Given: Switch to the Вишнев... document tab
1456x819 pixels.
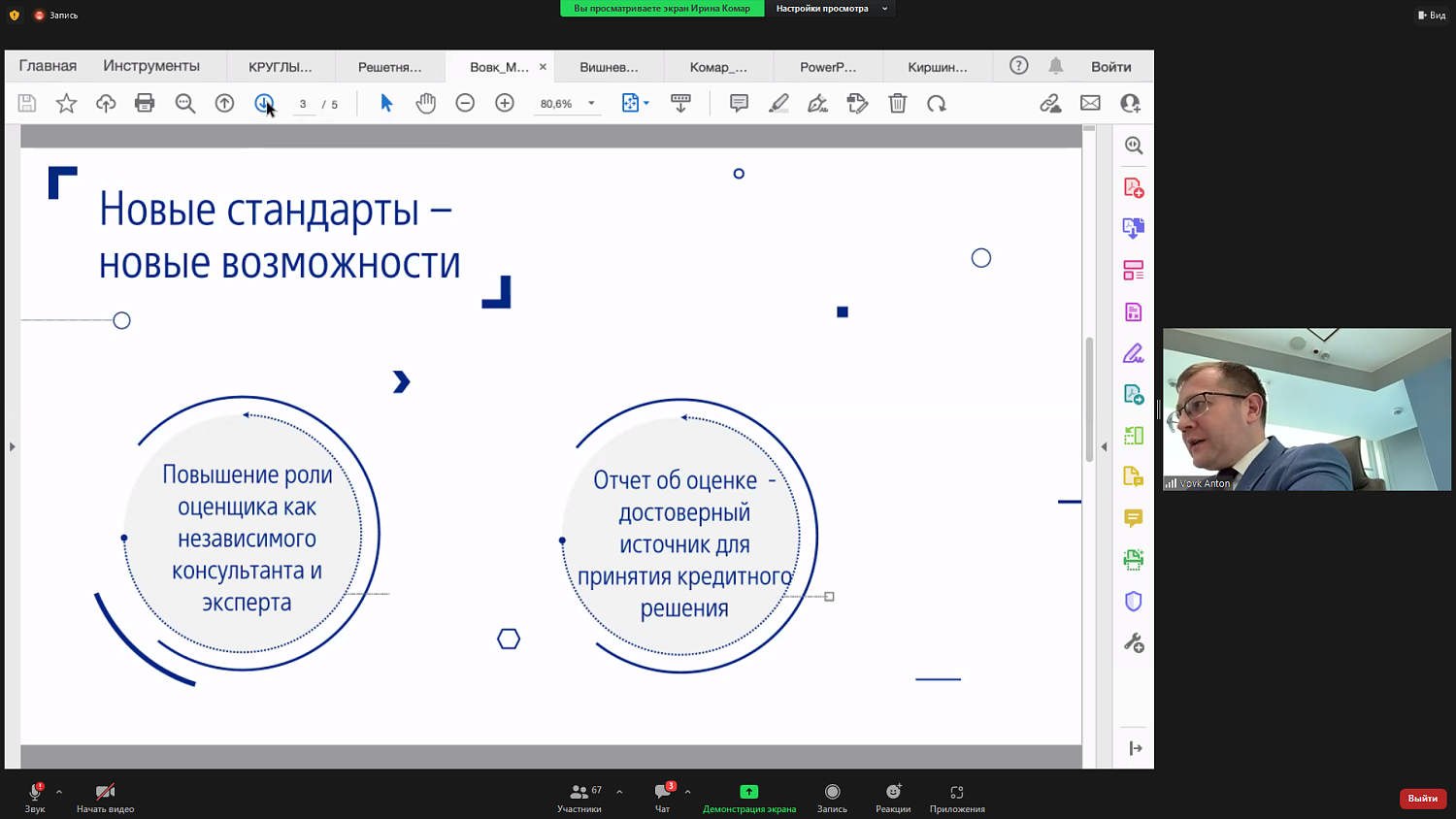Looking at the screenshot, I should click(x=609, y=67).
